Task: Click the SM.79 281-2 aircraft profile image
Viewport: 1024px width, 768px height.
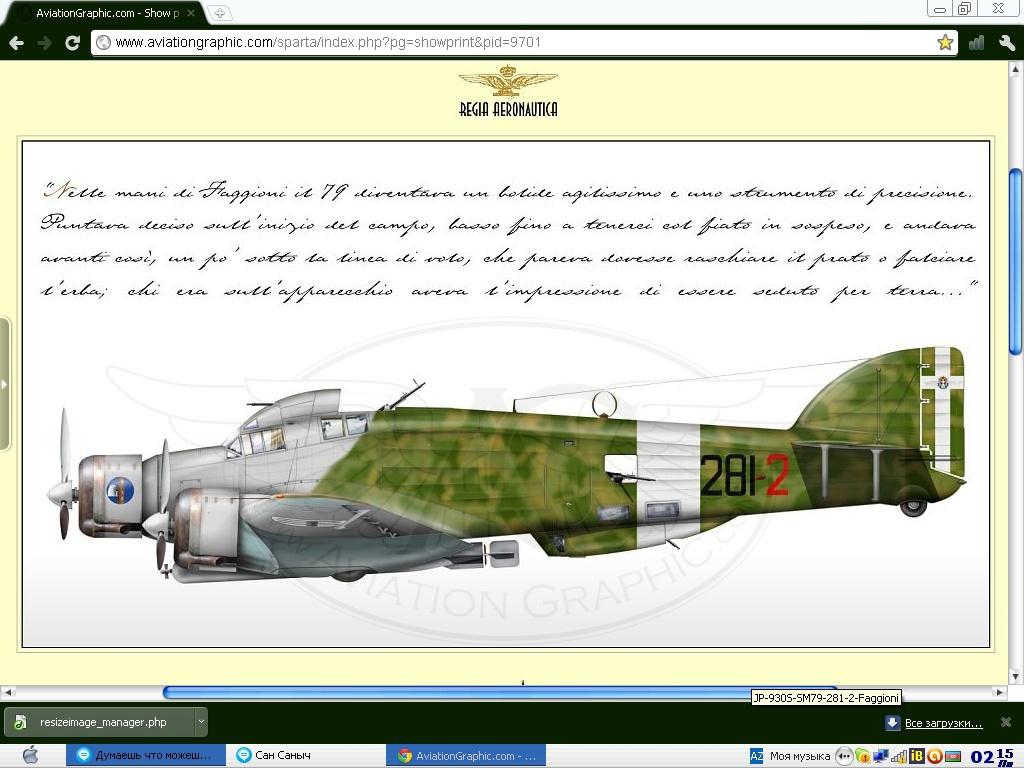Action: tap(506, 464)
